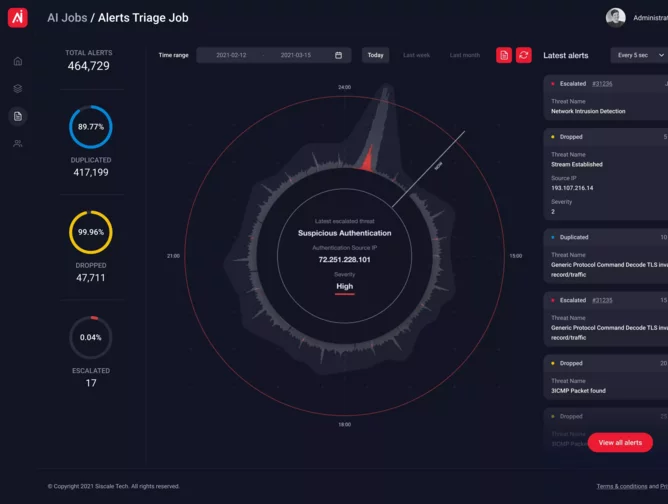Click the Suspicious Authentication threat title
The height and width of the screenshot is (504, 668).
point(344,233)
